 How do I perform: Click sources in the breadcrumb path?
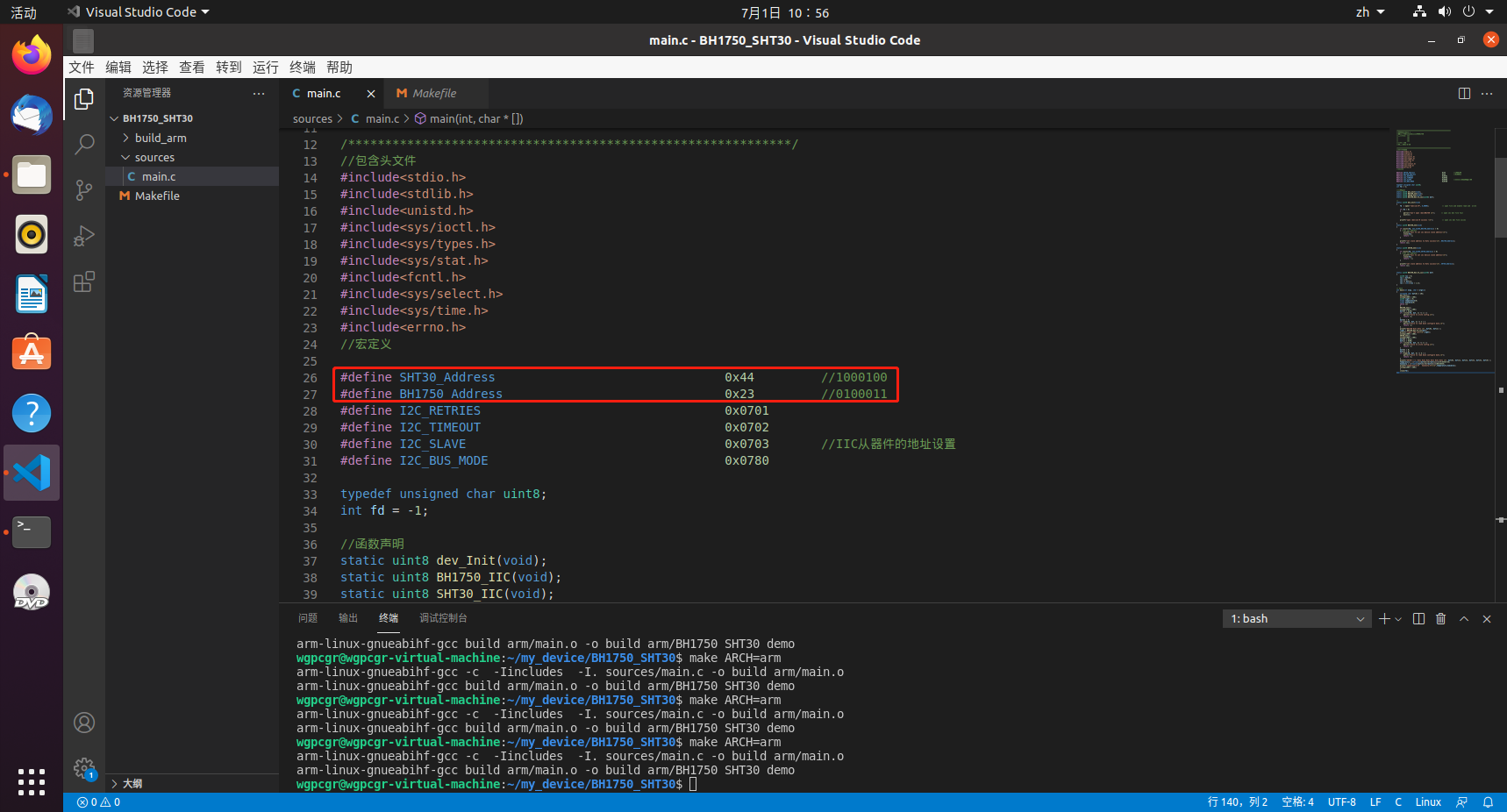313,119
